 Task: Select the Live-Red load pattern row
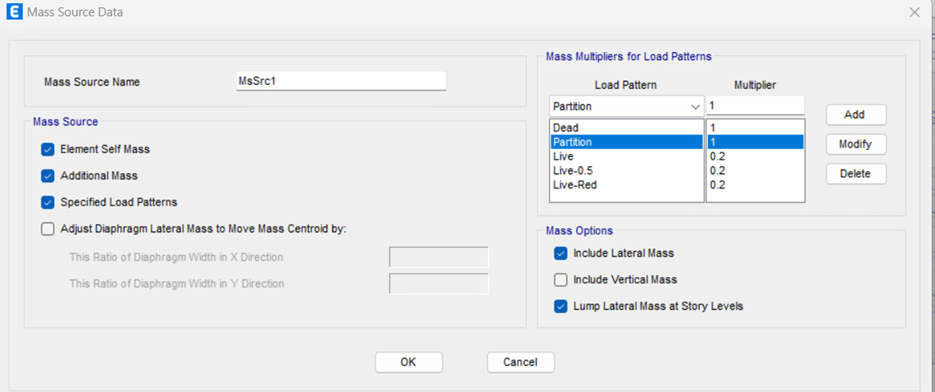[626, 185]
